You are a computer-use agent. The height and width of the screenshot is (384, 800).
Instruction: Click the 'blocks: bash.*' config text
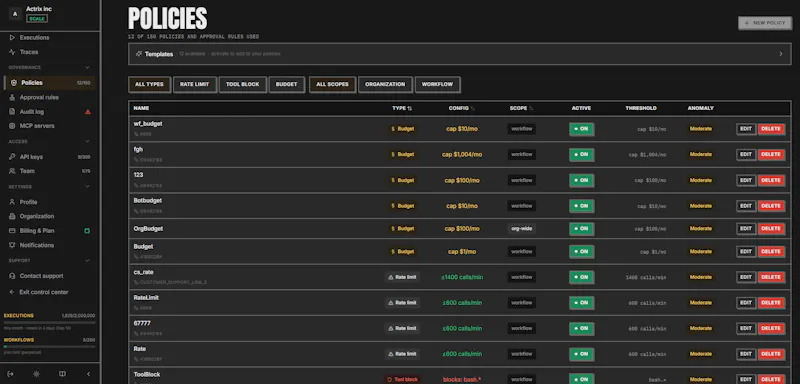[x=462, y=380]
